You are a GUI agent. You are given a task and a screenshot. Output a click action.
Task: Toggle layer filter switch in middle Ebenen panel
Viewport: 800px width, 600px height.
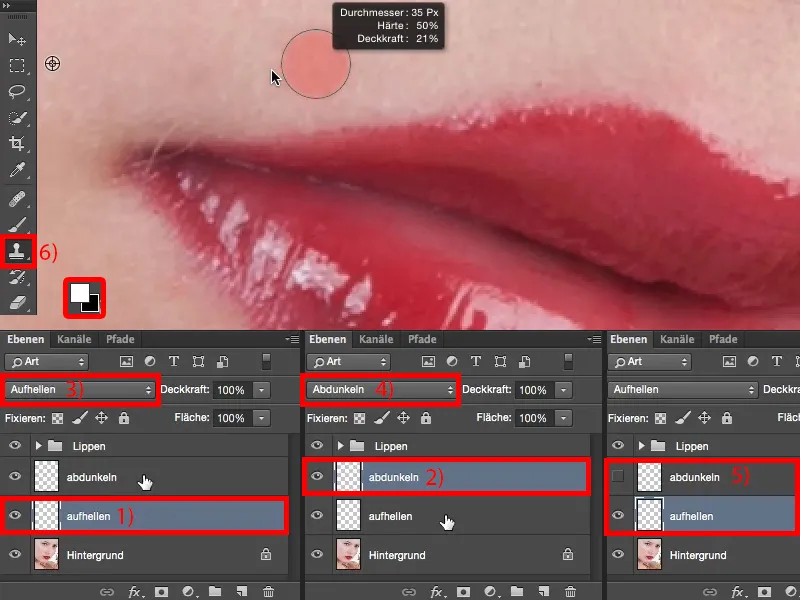pyautogui.click(x=568, y=361)
